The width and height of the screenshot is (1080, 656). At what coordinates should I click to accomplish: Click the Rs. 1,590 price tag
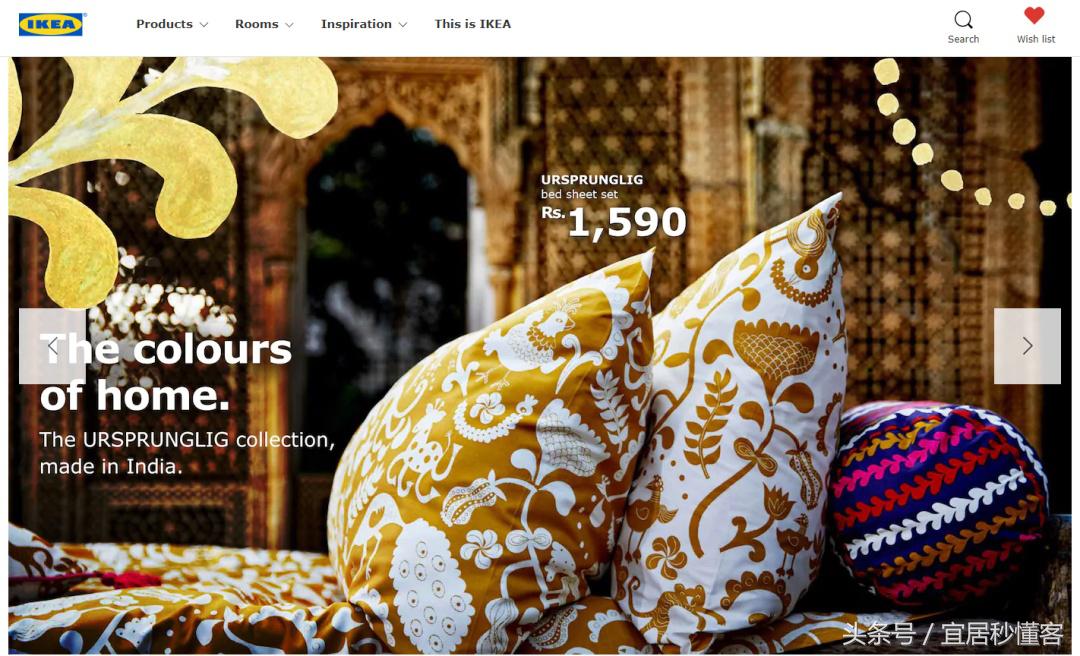point(614,221)
